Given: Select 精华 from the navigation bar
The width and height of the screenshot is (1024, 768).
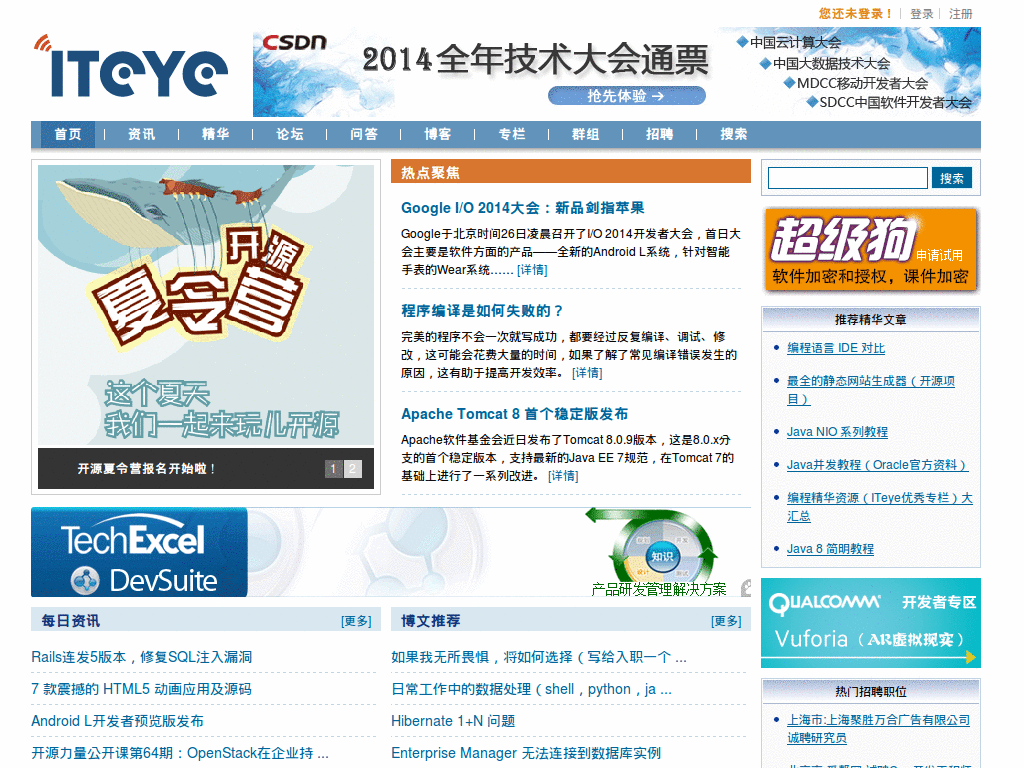Looking at the screenshot, I should 216,134.
